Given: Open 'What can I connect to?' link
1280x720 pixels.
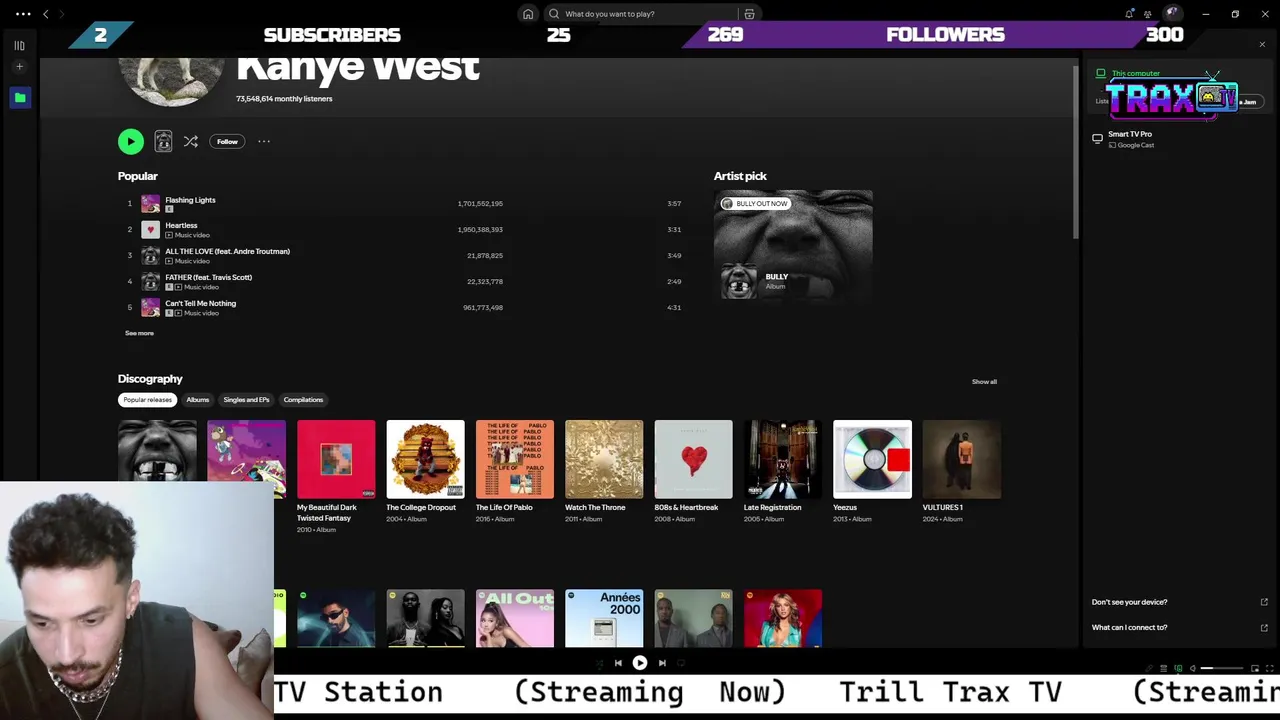Looking at the screenshot, I should pyautogui.click(x=1179, y=628).
